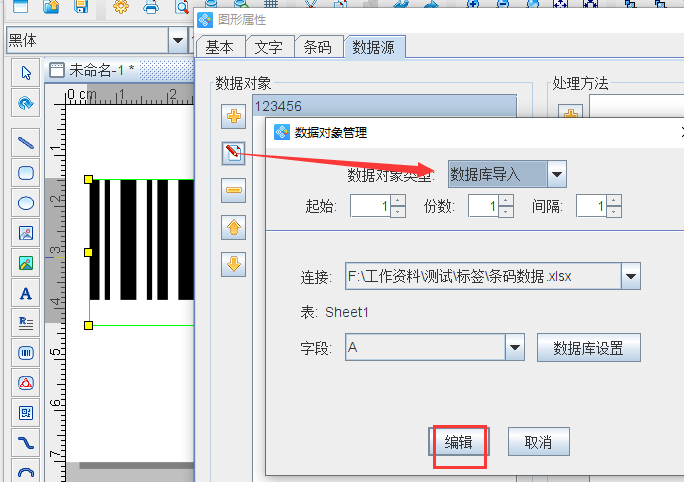Click the blue rotate-arrow tool in left toolbar
This screenshot has height=482, width=684.
point(26,103)
